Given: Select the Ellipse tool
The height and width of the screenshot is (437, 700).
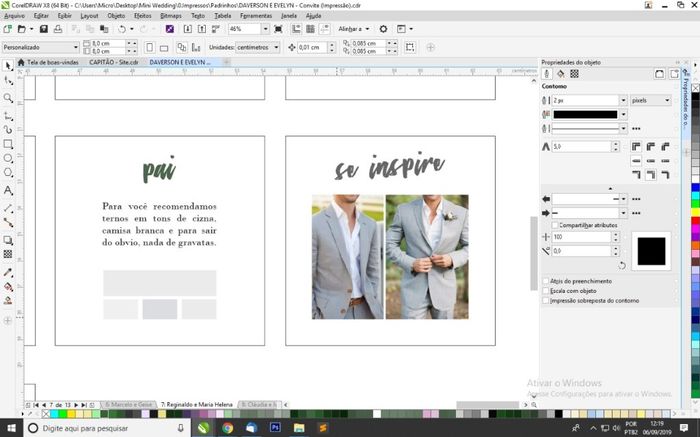Looking at the screenshot, I should 8,158.
